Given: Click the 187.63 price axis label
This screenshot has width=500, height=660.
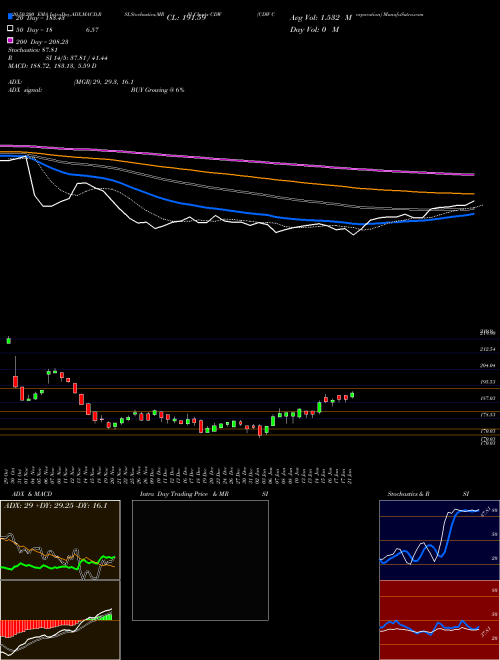Looking at the screenshot, I should pyautogui.click(x=487, y=398).
